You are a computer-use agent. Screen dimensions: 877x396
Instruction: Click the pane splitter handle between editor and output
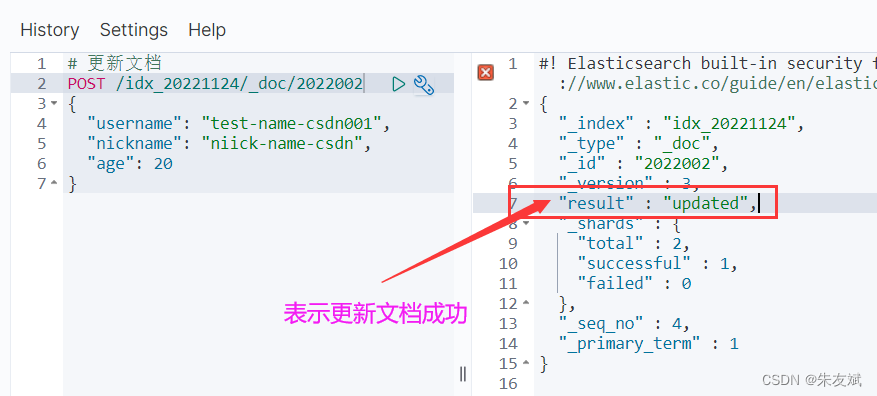(x=463, y=374)
